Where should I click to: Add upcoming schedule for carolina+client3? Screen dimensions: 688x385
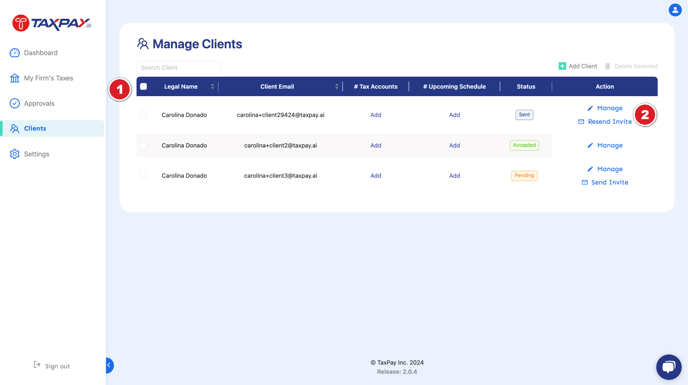pos(454,176)
